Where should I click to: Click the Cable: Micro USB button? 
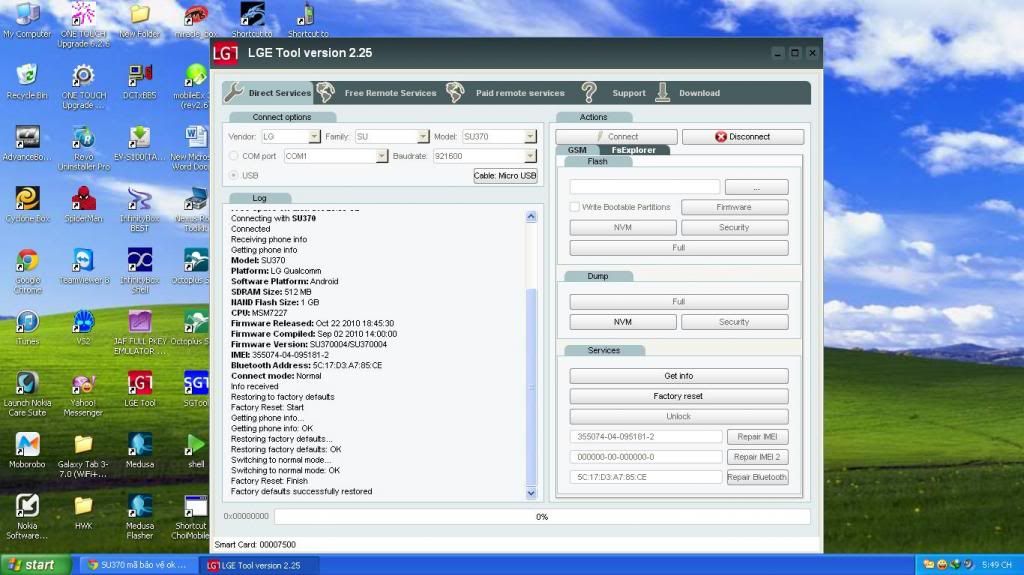(x=505, y=176)
